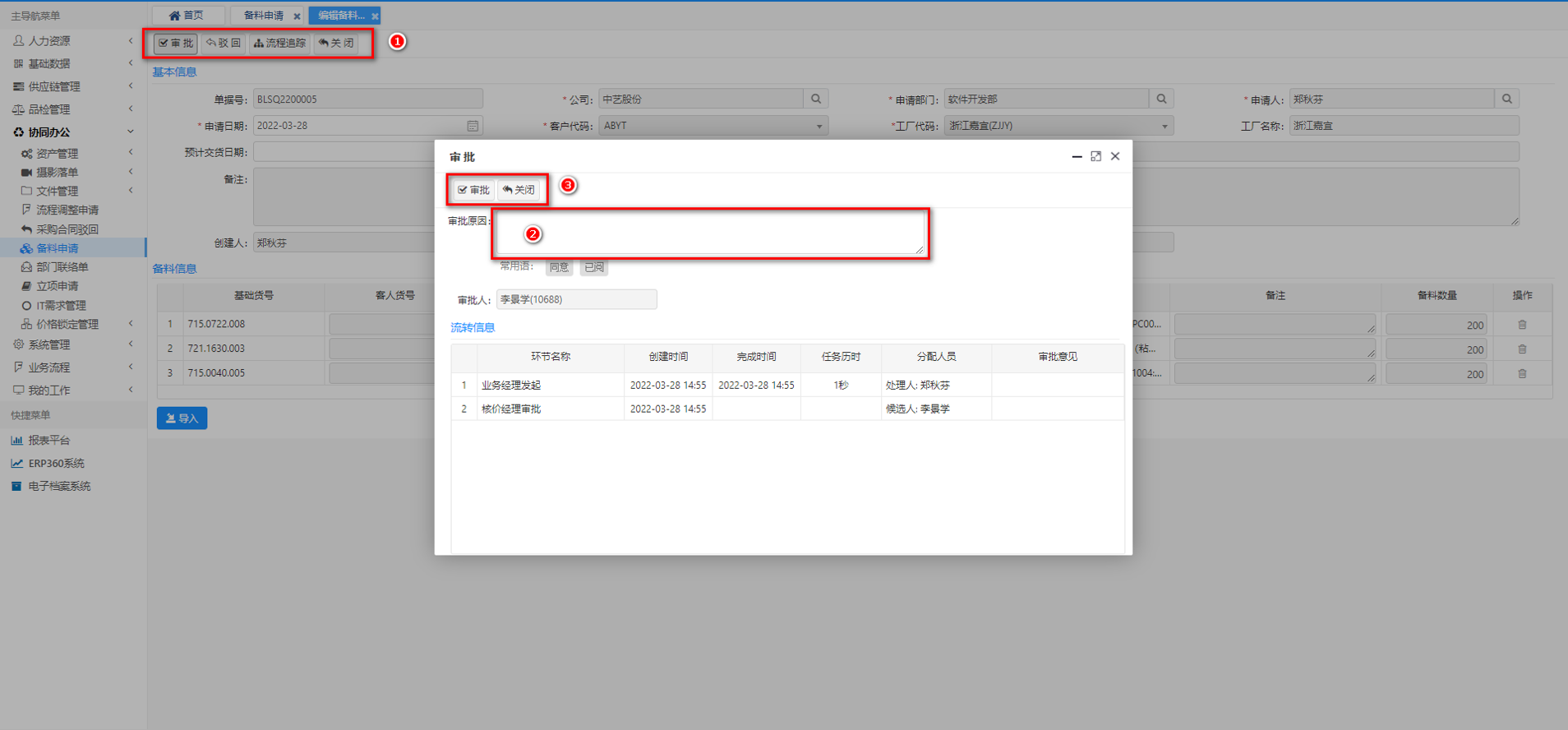This screenshot has width=1568, height=730.
Task: Open 资产管理 submenu
Action: pyautogui.click(x=73, y=154)
